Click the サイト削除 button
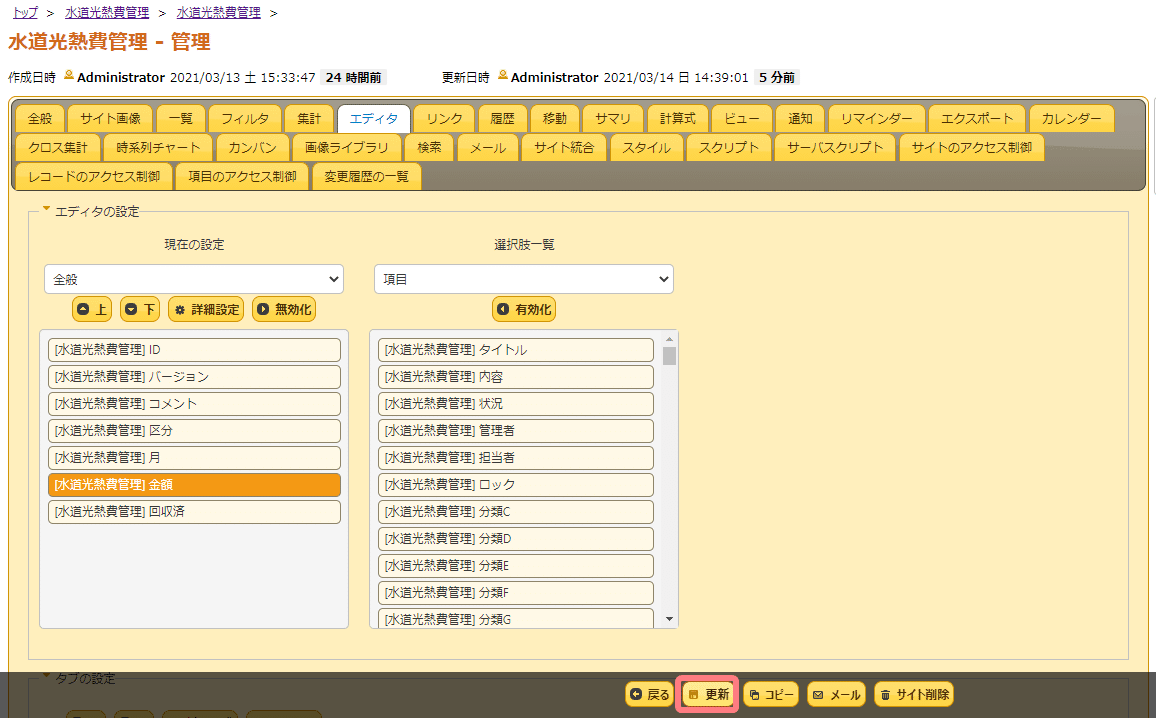Image resolution: width=1156 pixels, height=718 pixels. pyautogui.click(x=914, y=694)
